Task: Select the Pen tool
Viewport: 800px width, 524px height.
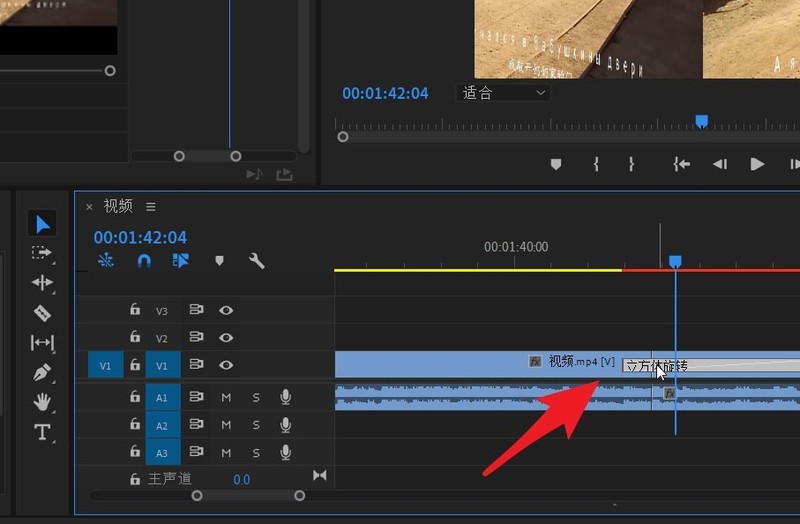Action: pyautogui.click(x=42, y=373)
